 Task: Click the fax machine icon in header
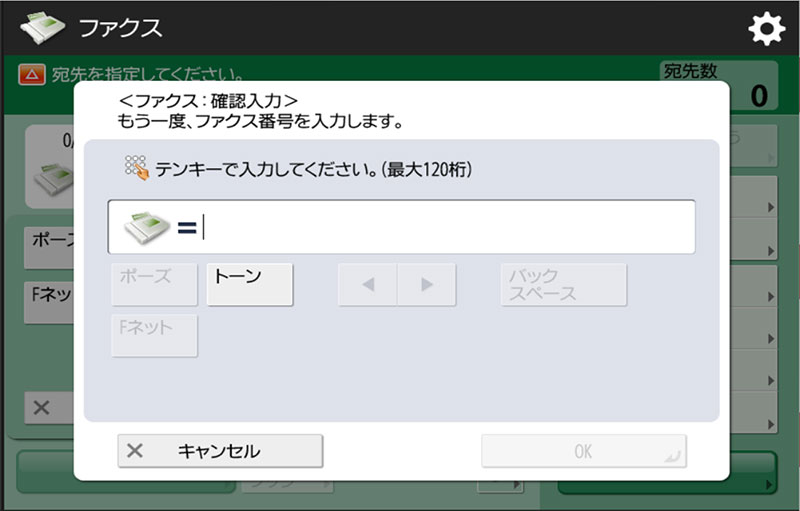(42, 28)
